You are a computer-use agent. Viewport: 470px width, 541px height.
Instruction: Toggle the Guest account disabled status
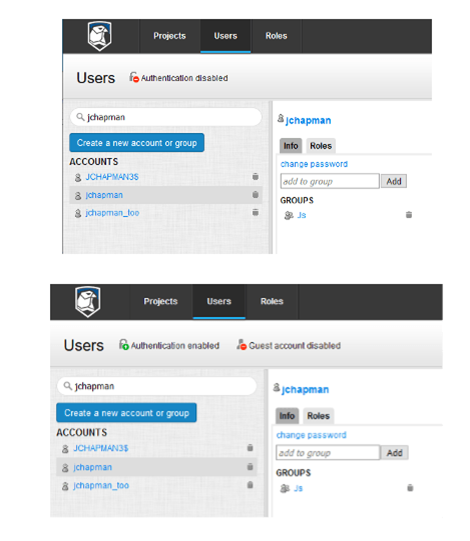288,345
